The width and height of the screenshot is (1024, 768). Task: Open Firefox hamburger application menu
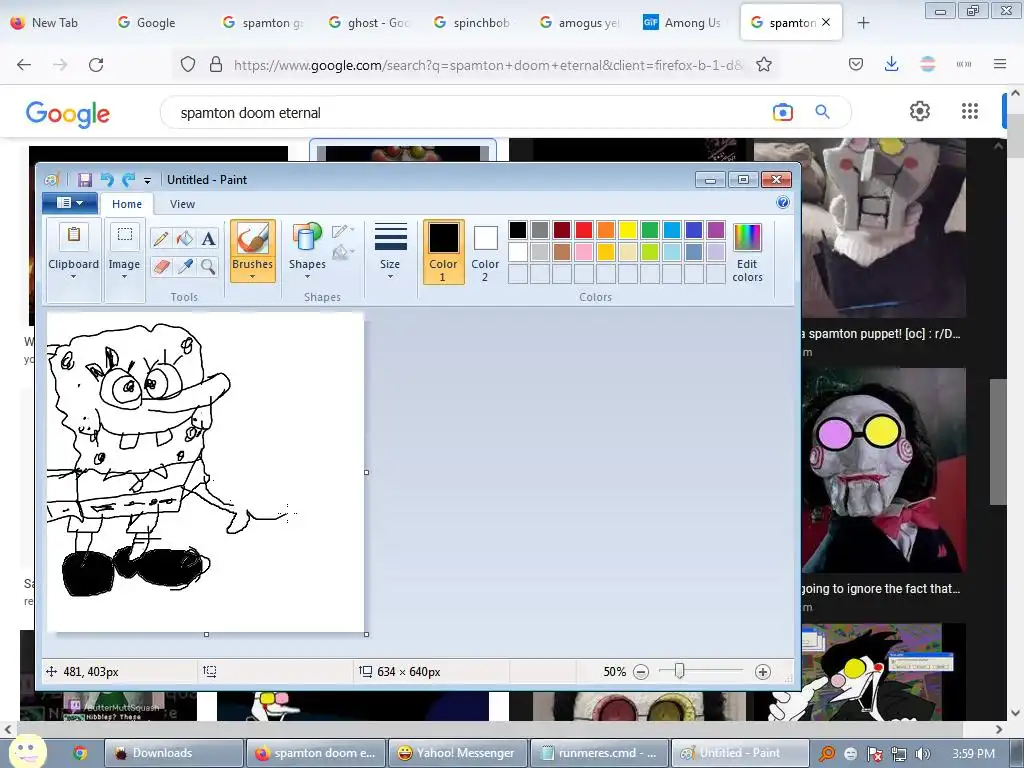click(1000, 64)
